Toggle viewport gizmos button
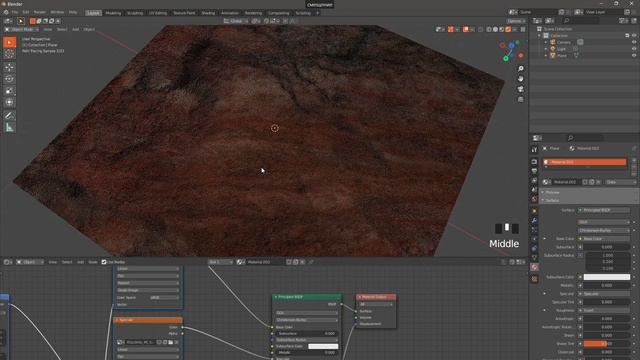Viewport: 640px width, 360px height. pos(451,29)
